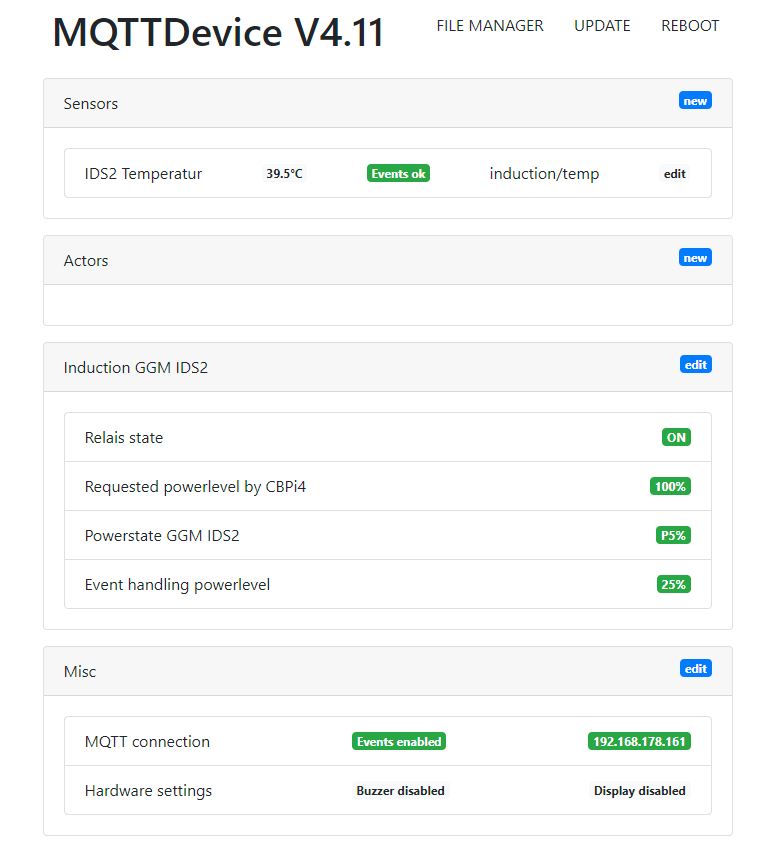Click the MQTTDevice V4.11 title
759x858 pixels.
tap(218, 32)
